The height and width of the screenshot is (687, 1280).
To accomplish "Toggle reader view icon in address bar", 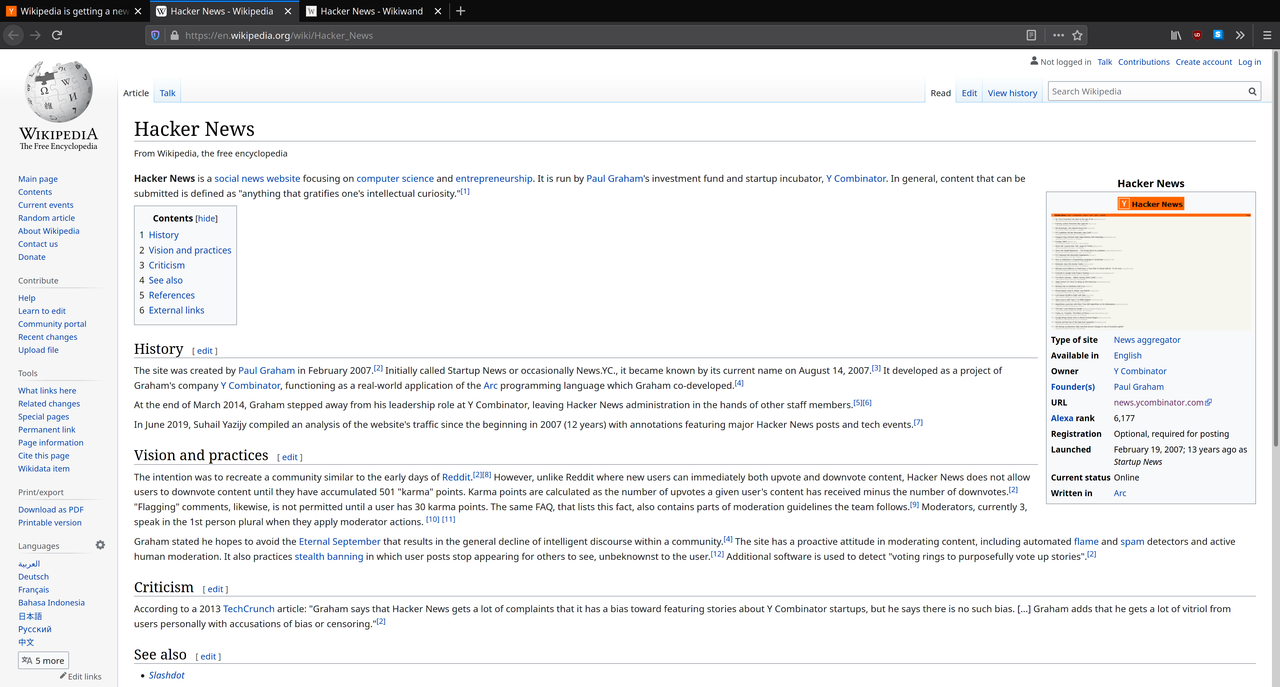I will click(1031, 35).
